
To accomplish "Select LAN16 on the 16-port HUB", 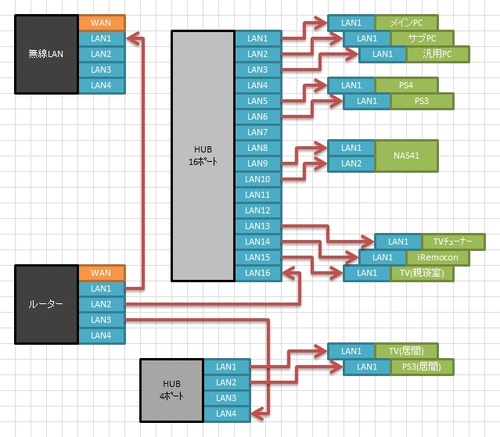I will coord(258,273).
